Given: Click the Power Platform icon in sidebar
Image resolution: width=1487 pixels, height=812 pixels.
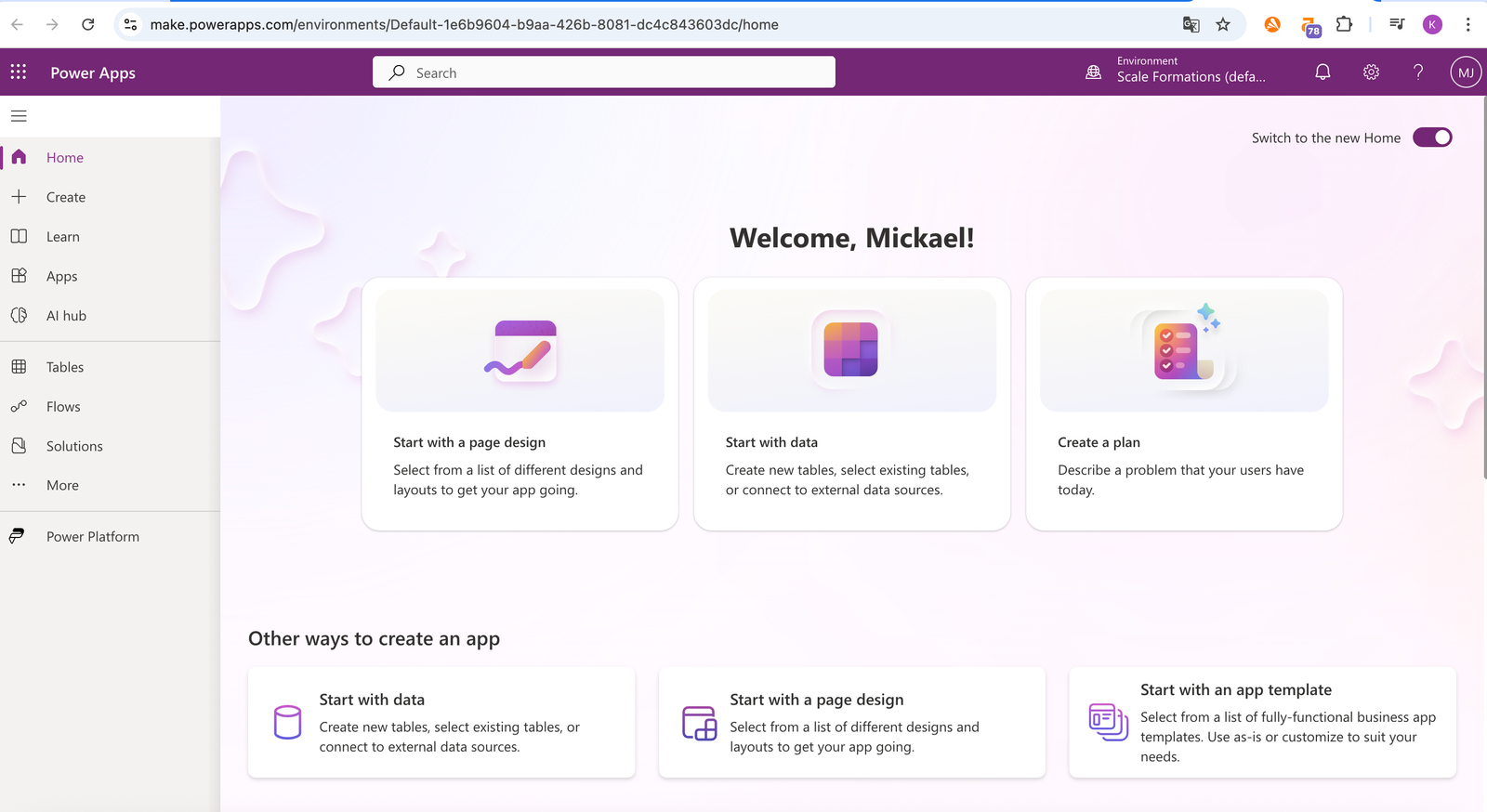Looking at the screenshot, I should (17, 536).
